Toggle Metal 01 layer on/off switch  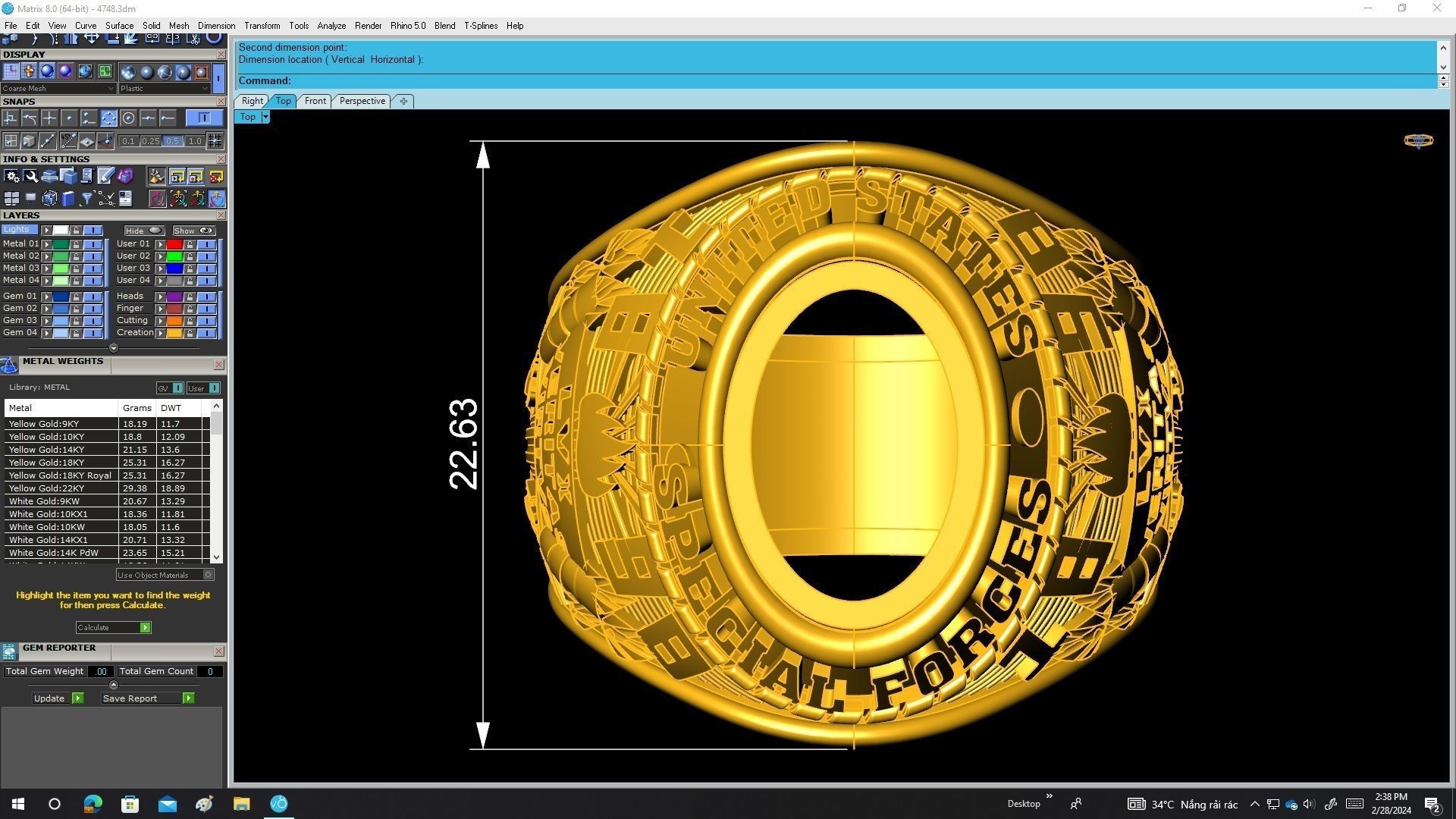(93, 244)
